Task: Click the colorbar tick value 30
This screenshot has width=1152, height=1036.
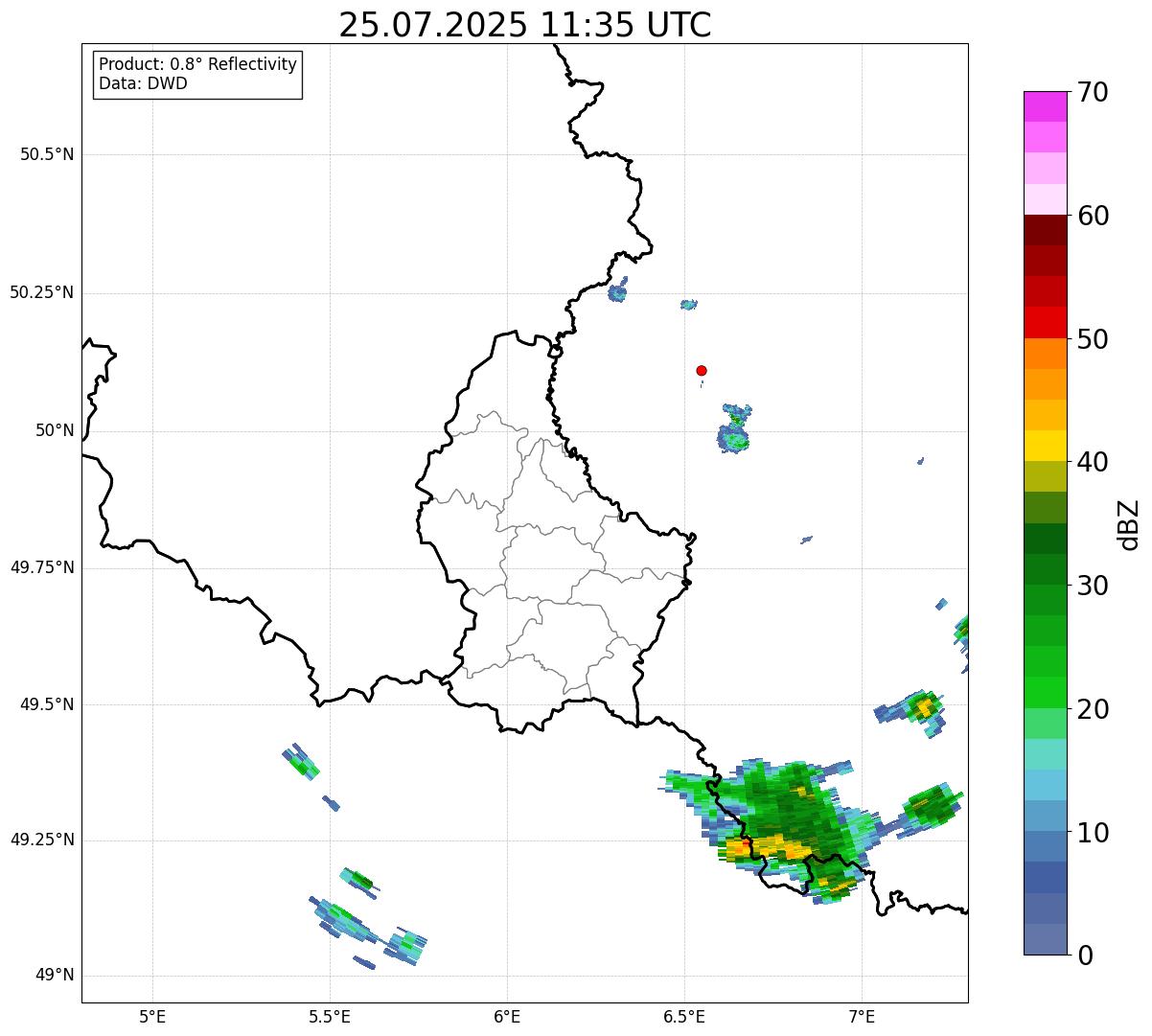Action: click(x=1093, y=586)
